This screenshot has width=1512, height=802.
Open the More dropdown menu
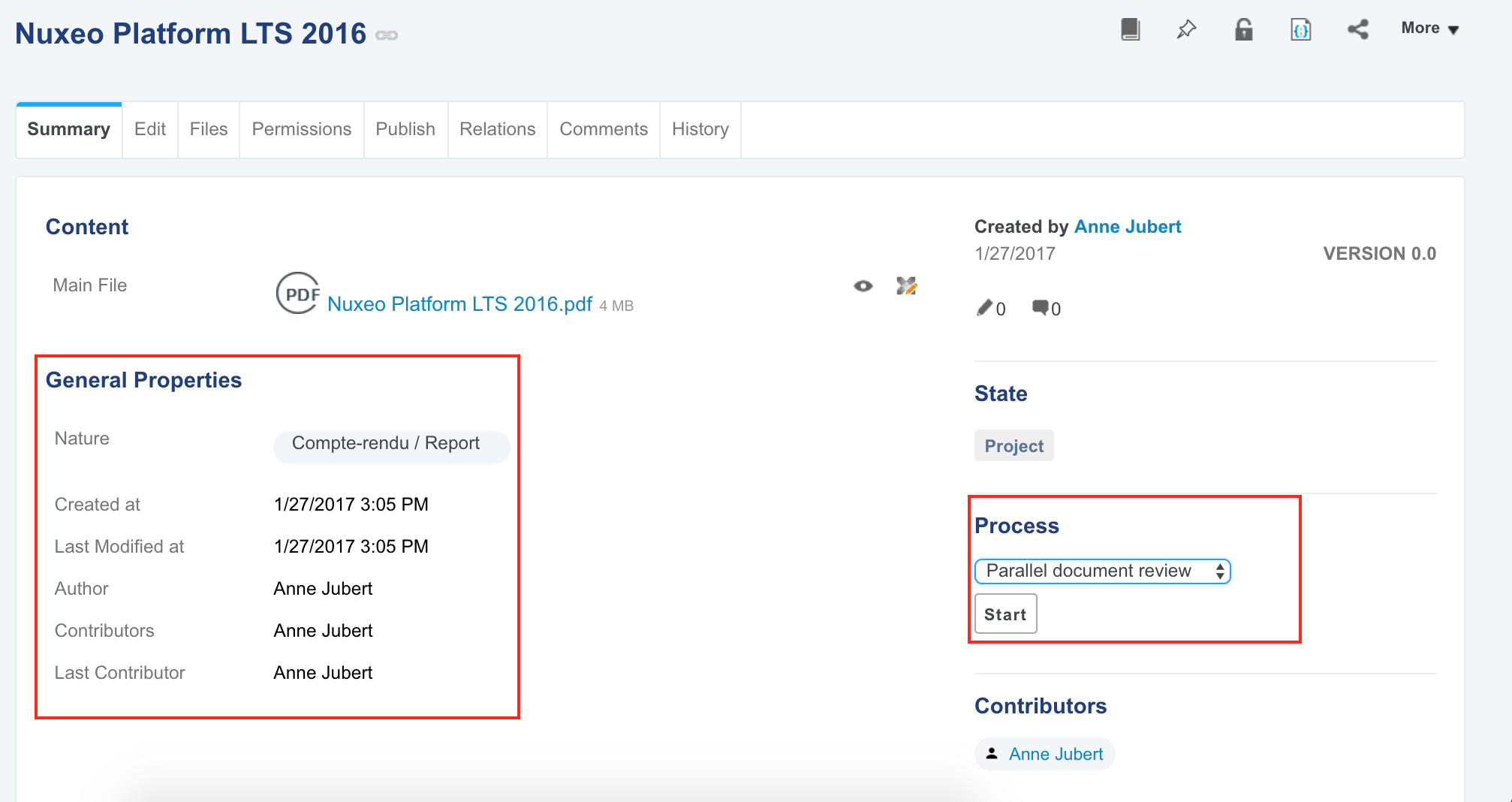pyautogui.click(x=1430, y=29)
